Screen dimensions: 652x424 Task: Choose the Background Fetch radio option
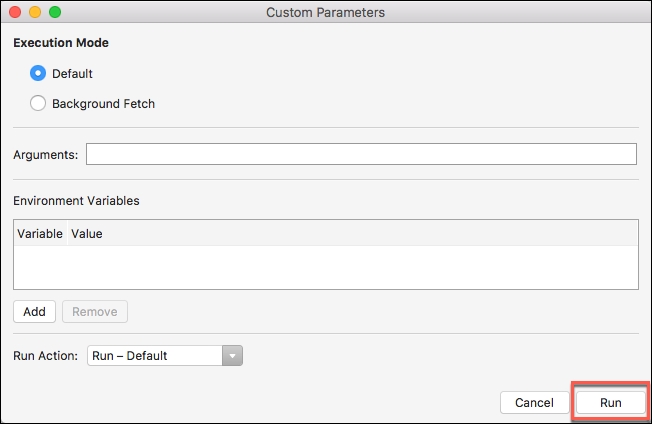(x=38, y=103)
